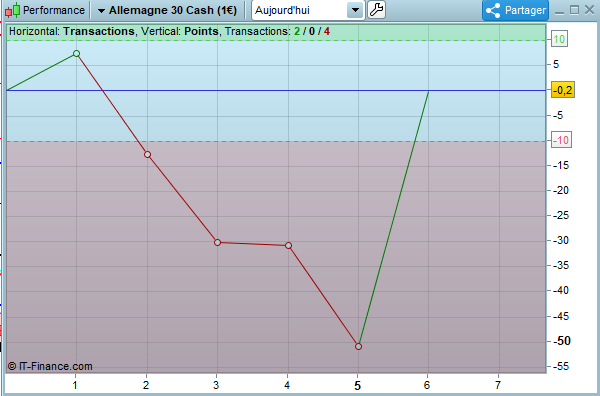Open the wrench settings tool

[376, 10]
